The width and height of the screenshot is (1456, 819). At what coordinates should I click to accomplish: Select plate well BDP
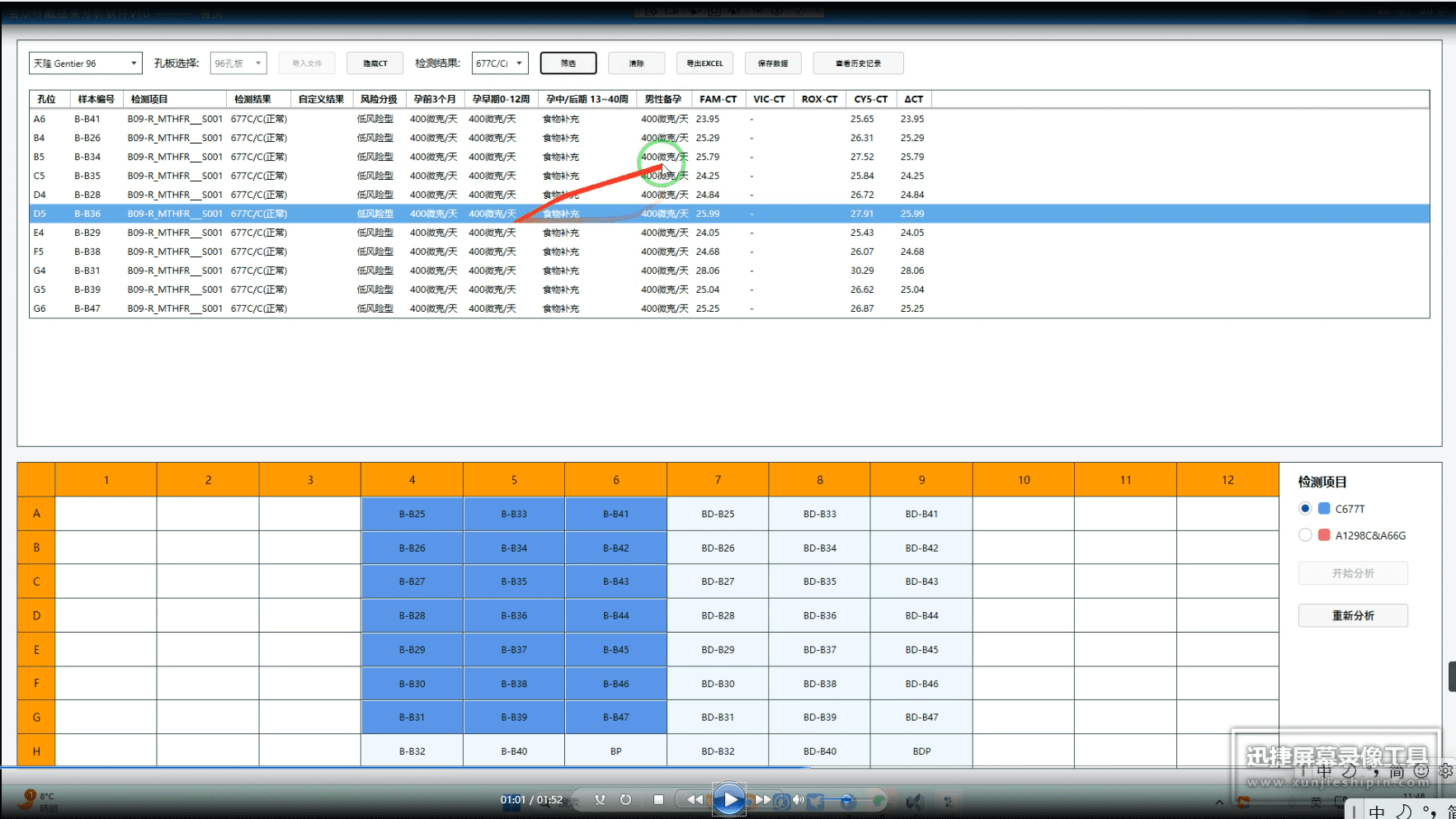click(921, 751)
